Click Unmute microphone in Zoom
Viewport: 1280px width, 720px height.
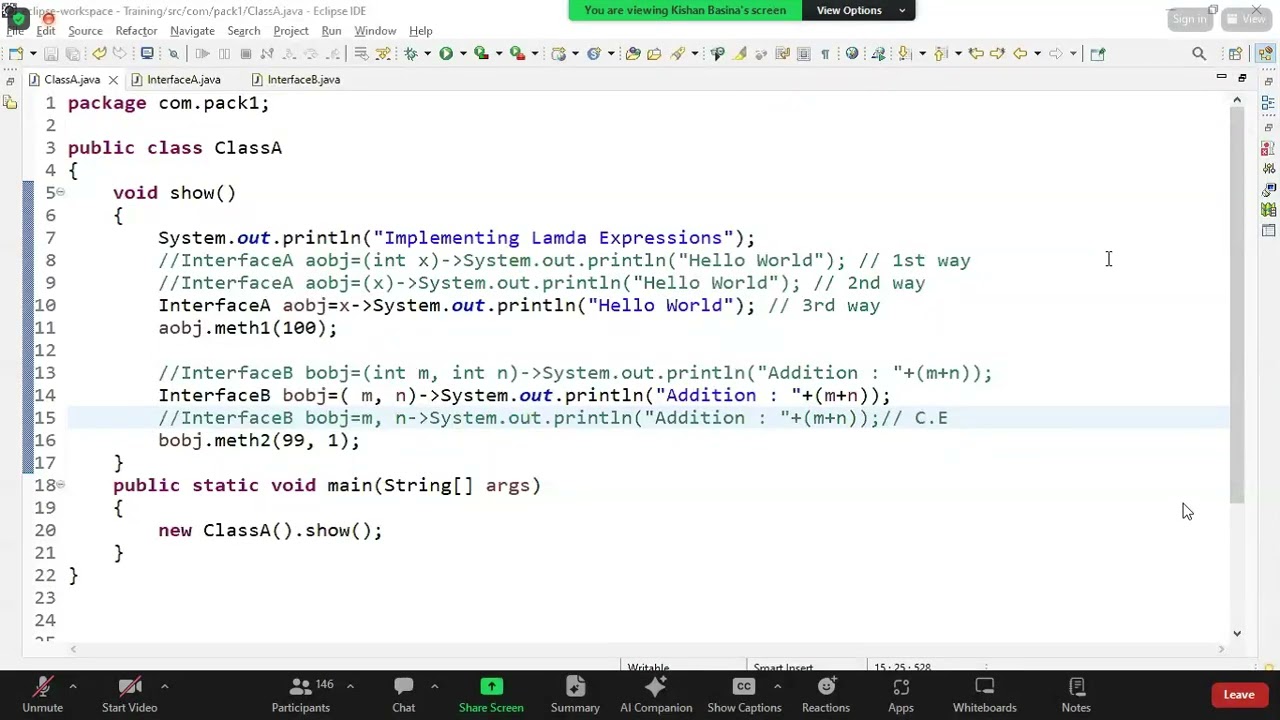[x=42, y=693]
